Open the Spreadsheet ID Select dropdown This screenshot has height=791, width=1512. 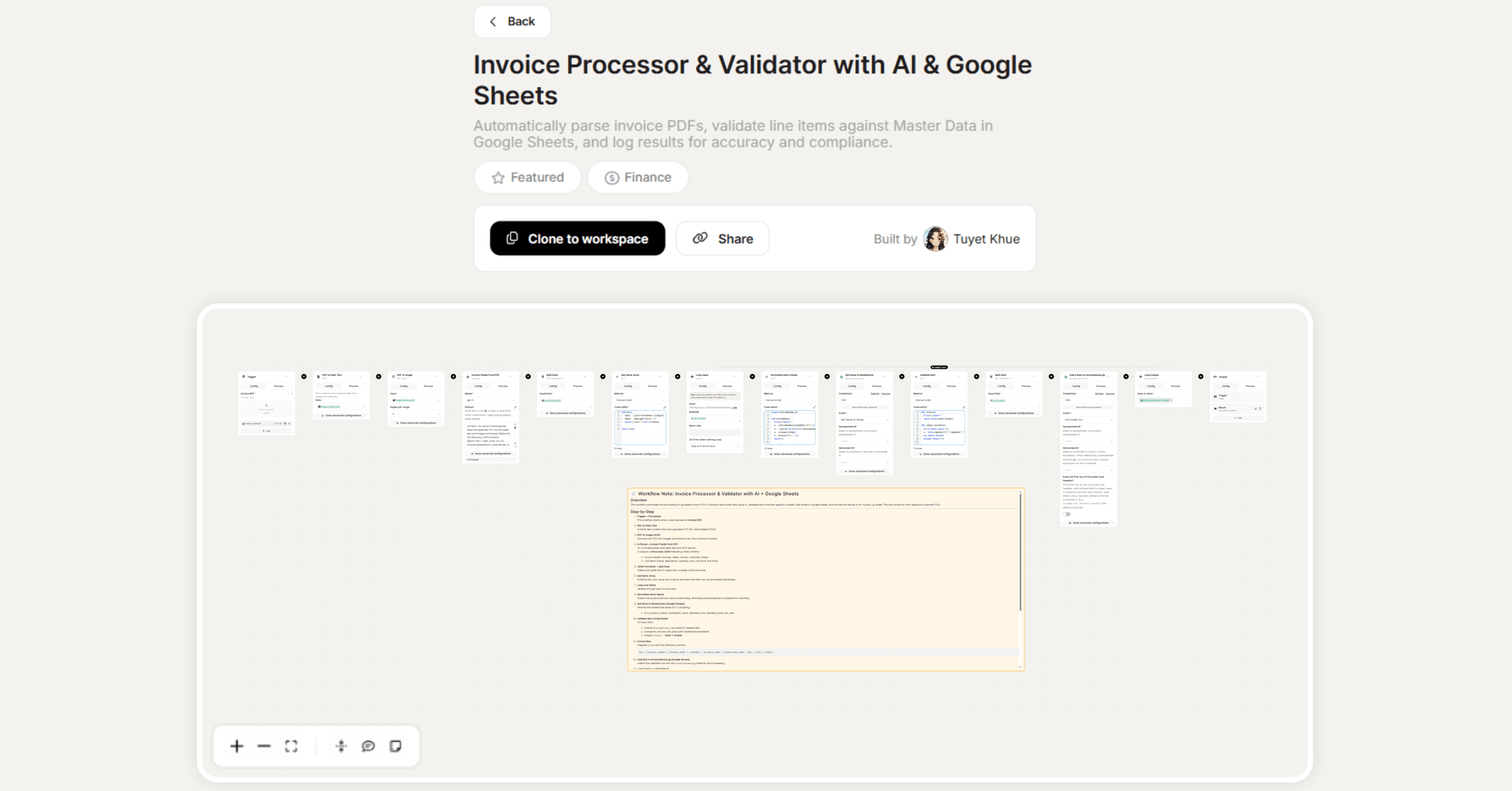pyautogui.click(x=1090, y=441)
